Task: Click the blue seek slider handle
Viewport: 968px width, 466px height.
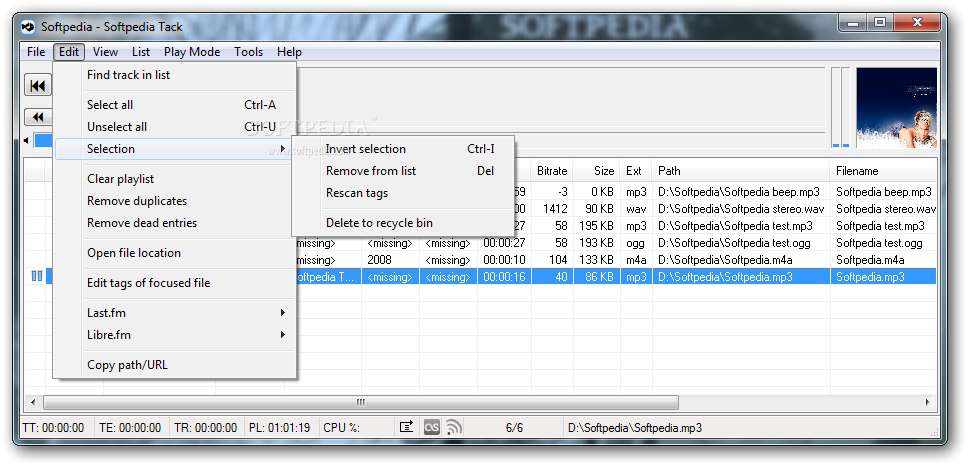Action: point(43,141)
